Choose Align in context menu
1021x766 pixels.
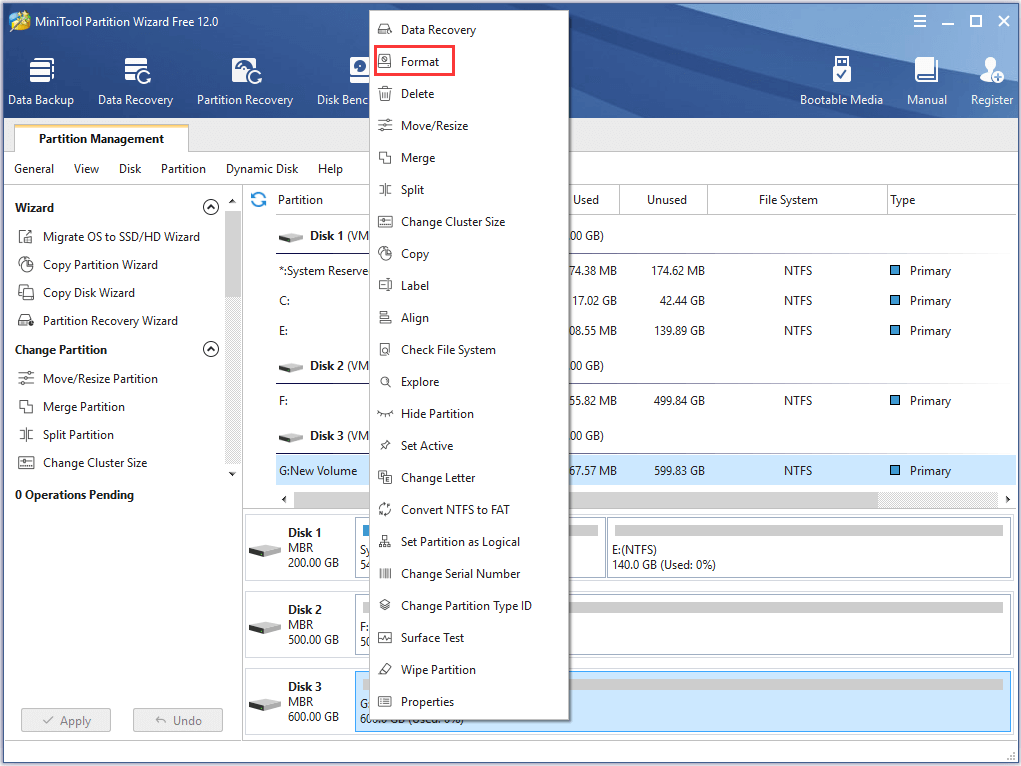(469, 317)
